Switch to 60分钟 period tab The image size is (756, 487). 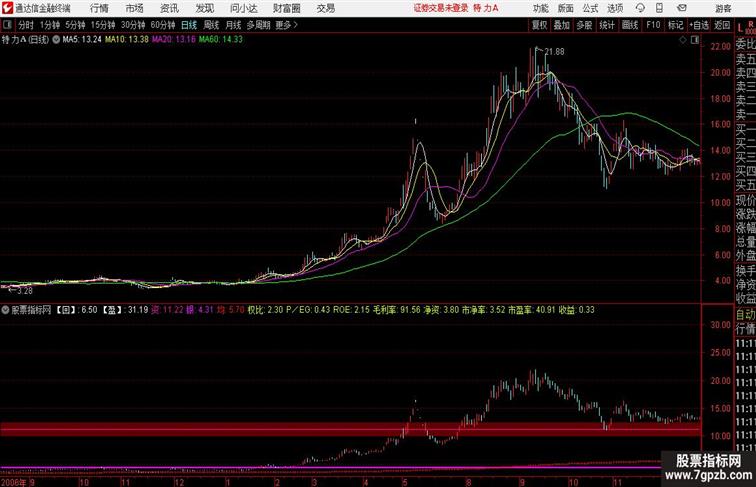coord(163,25)
